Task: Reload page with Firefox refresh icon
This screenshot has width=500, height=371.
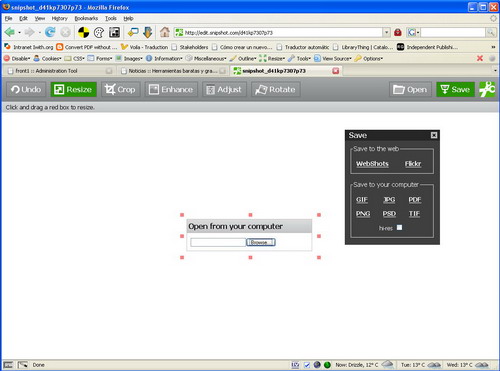Action: click(x=50, y=32)
